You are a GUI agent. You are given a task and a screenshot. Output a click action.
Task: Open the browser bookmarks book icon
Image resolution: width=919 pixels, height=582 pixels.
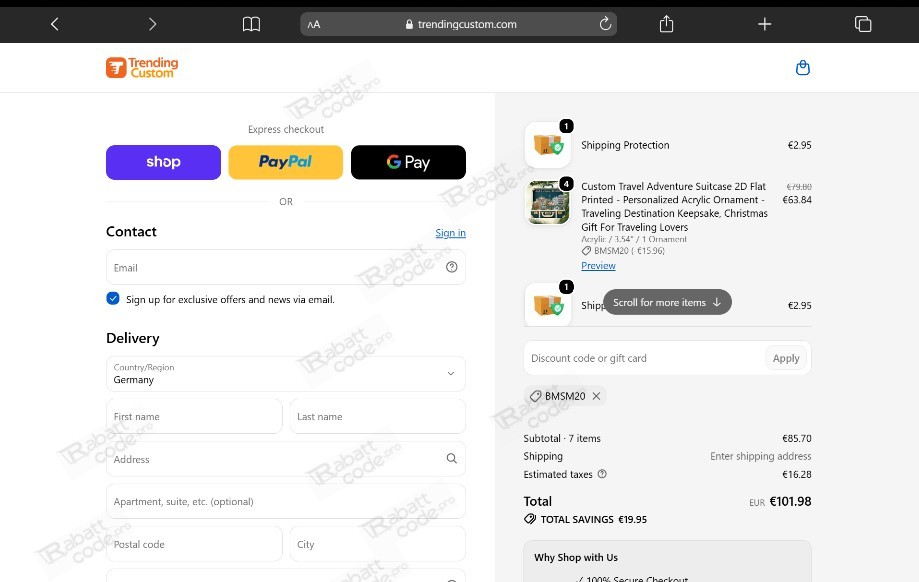(251, 24)
